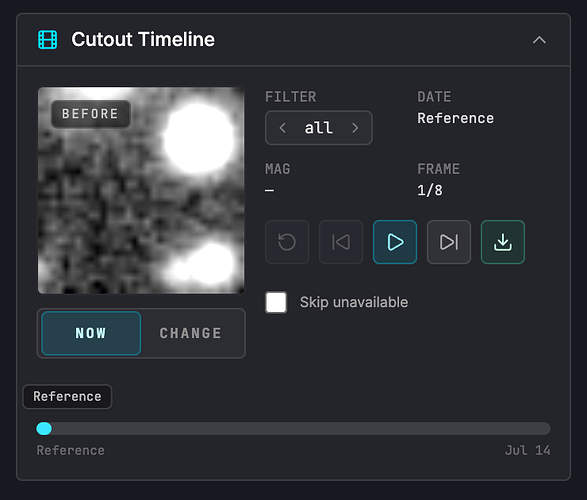Open the filter selector showing all

point(319,128)
